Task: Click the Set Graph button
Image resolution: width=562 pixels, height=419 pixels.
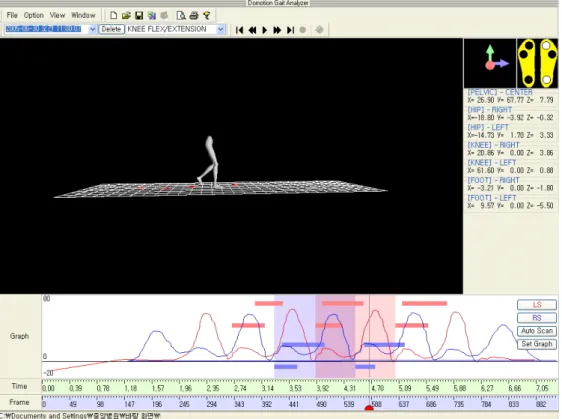Action: 537,344
